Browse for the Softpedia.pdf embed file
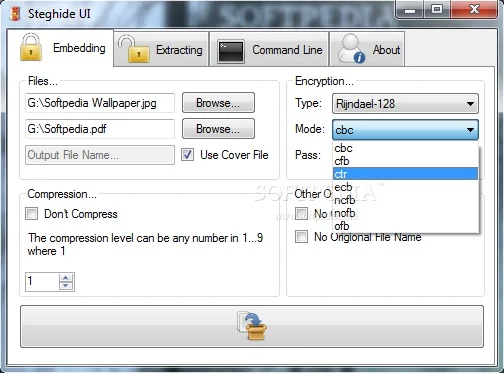 point(218,129)
